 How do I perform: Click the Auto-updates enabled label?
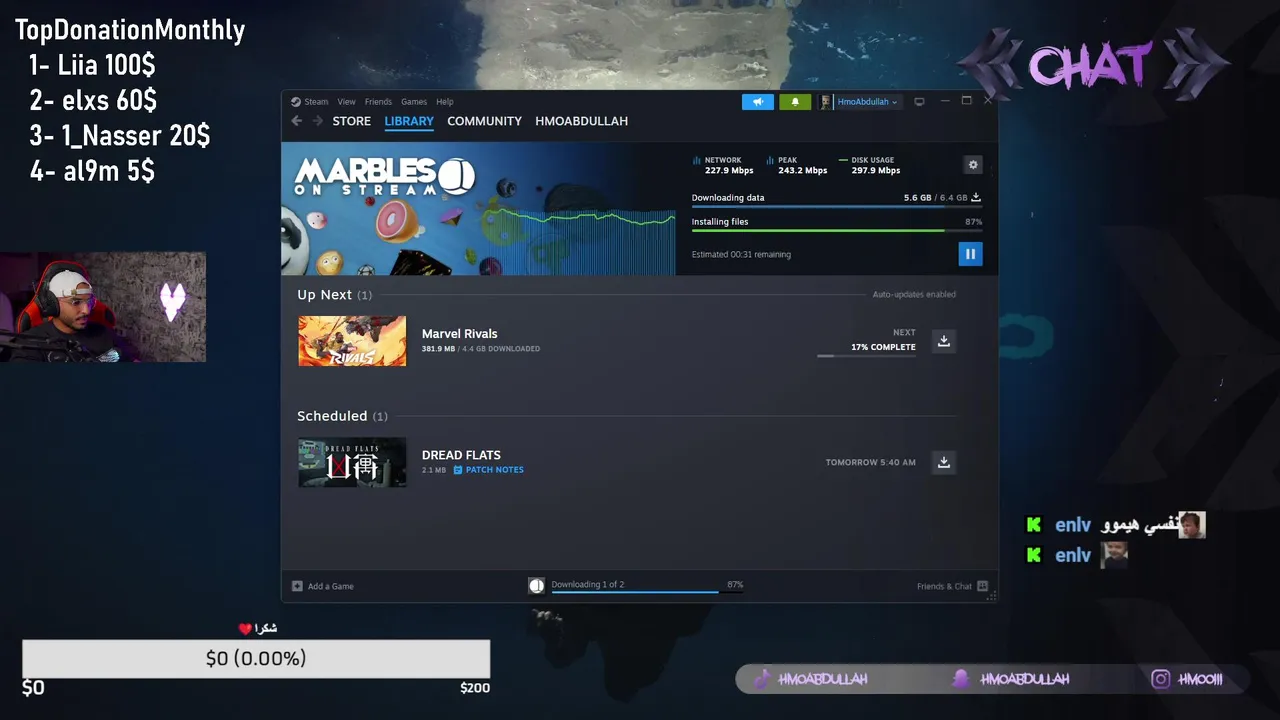[x=914, y=294]
